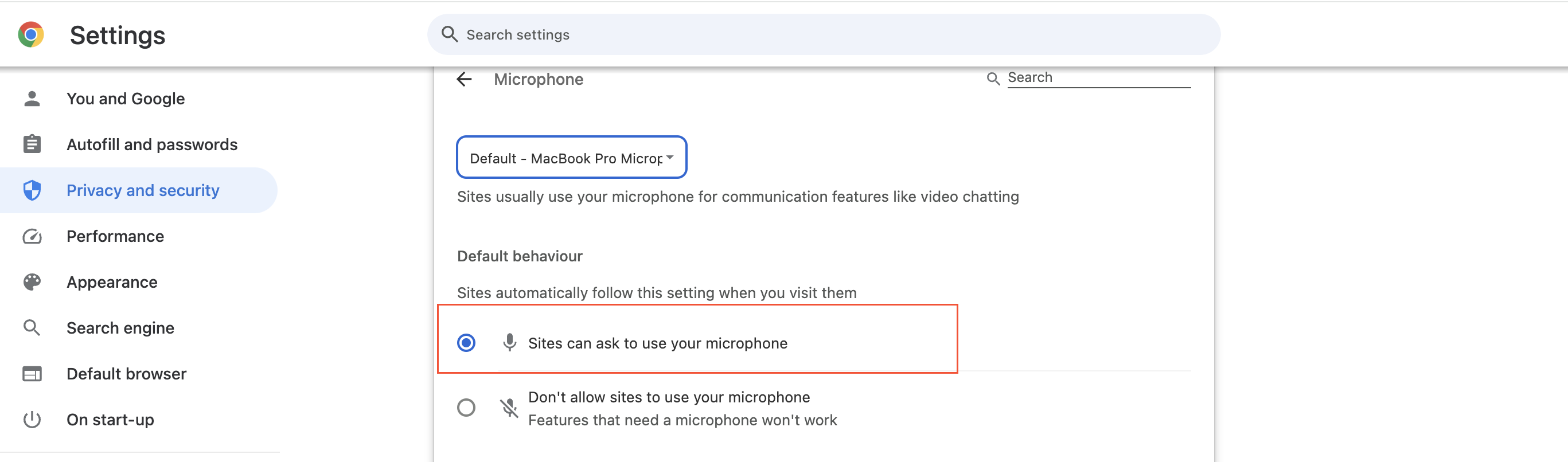Go to Default browser settings
This screenshot has height=462, width=1568.
coord(126,374)
